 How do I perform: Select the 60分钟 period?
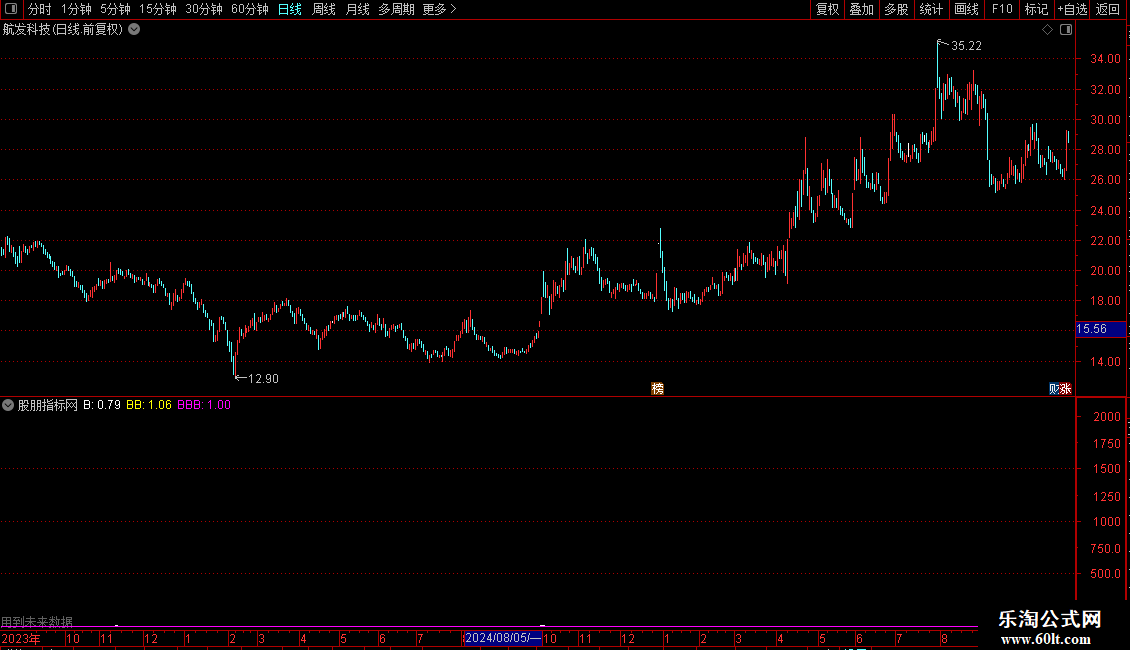(x=250, y=9)
